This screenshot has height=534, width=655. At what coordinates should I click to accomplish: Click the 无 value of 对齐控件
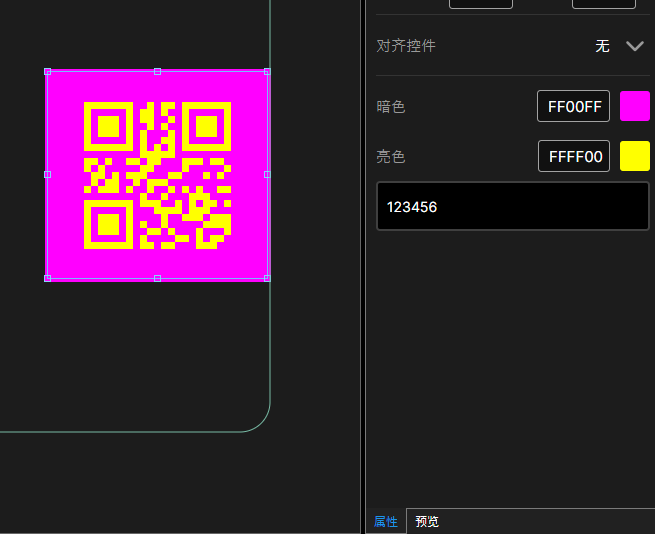coord(602,46)
